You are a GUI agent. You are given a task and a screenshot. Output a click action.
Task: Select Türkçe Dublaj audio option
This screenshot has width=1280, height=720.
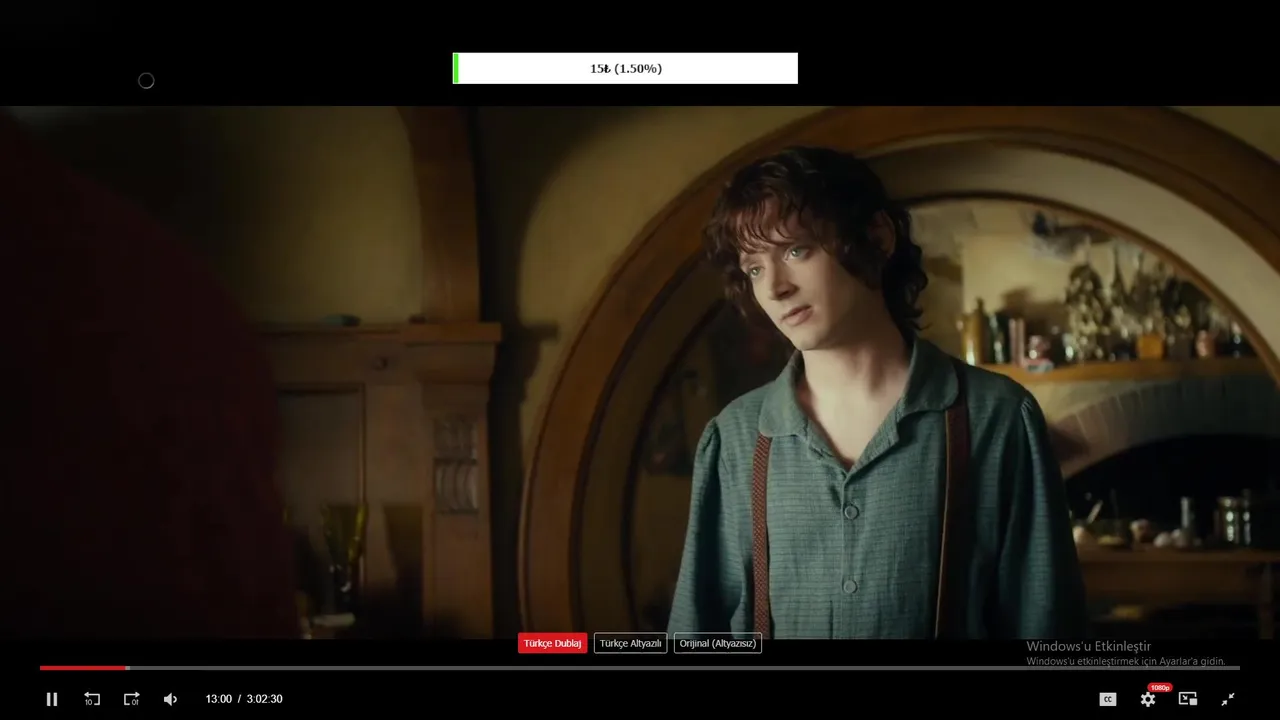553,643
